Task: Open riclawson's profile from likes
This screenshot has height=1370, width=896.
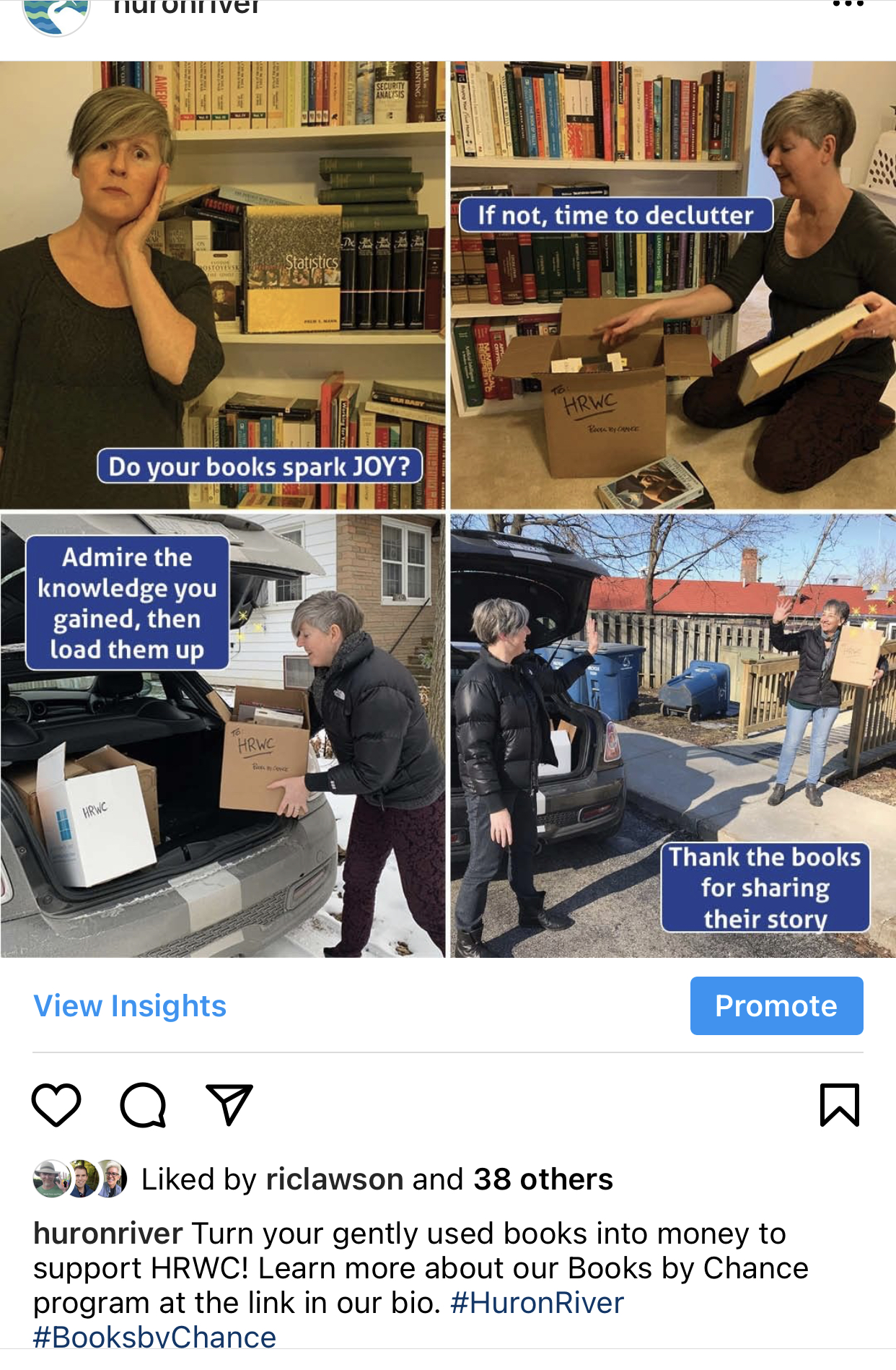Action: 334,1179
